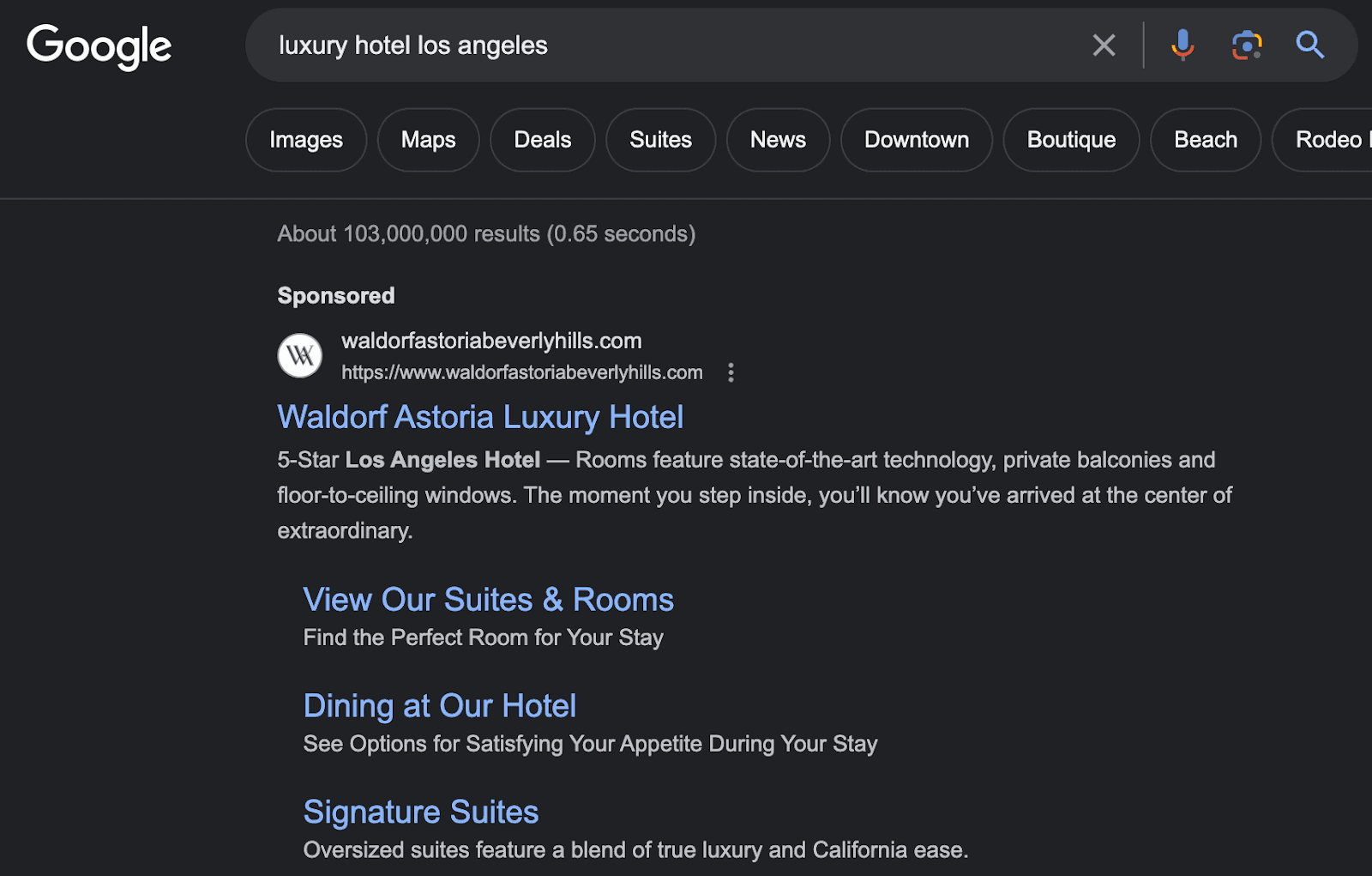Click the partially visible Rodeo filter chip
The height and width of the screenshot is (876, 1372).
point(1332,139)
